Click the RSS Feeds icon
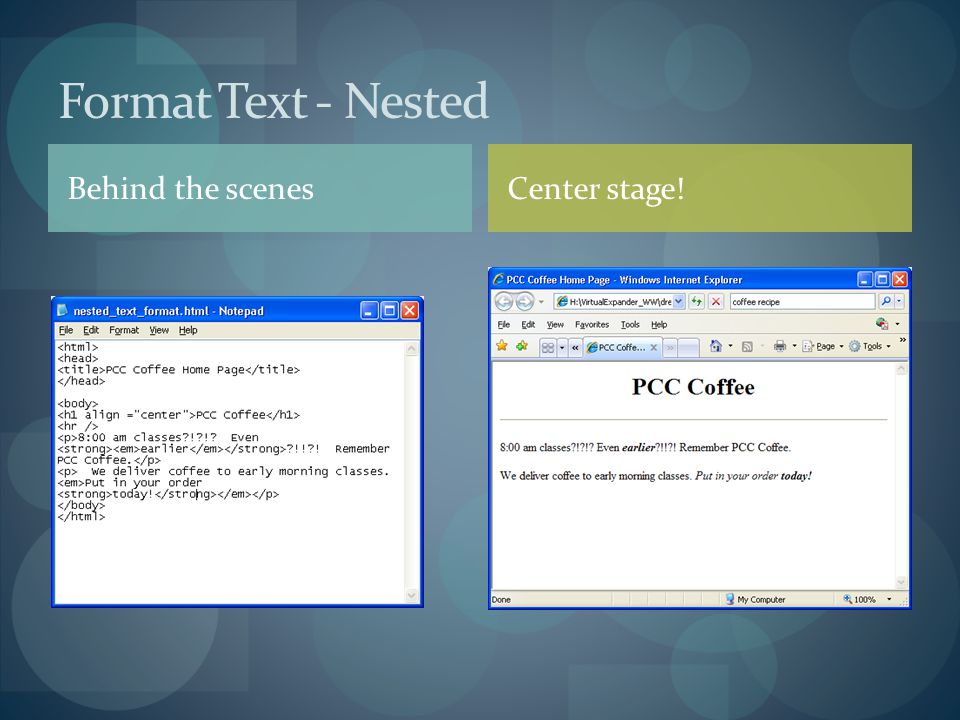This screenshot has height=720, width=960. coord(747,347)
